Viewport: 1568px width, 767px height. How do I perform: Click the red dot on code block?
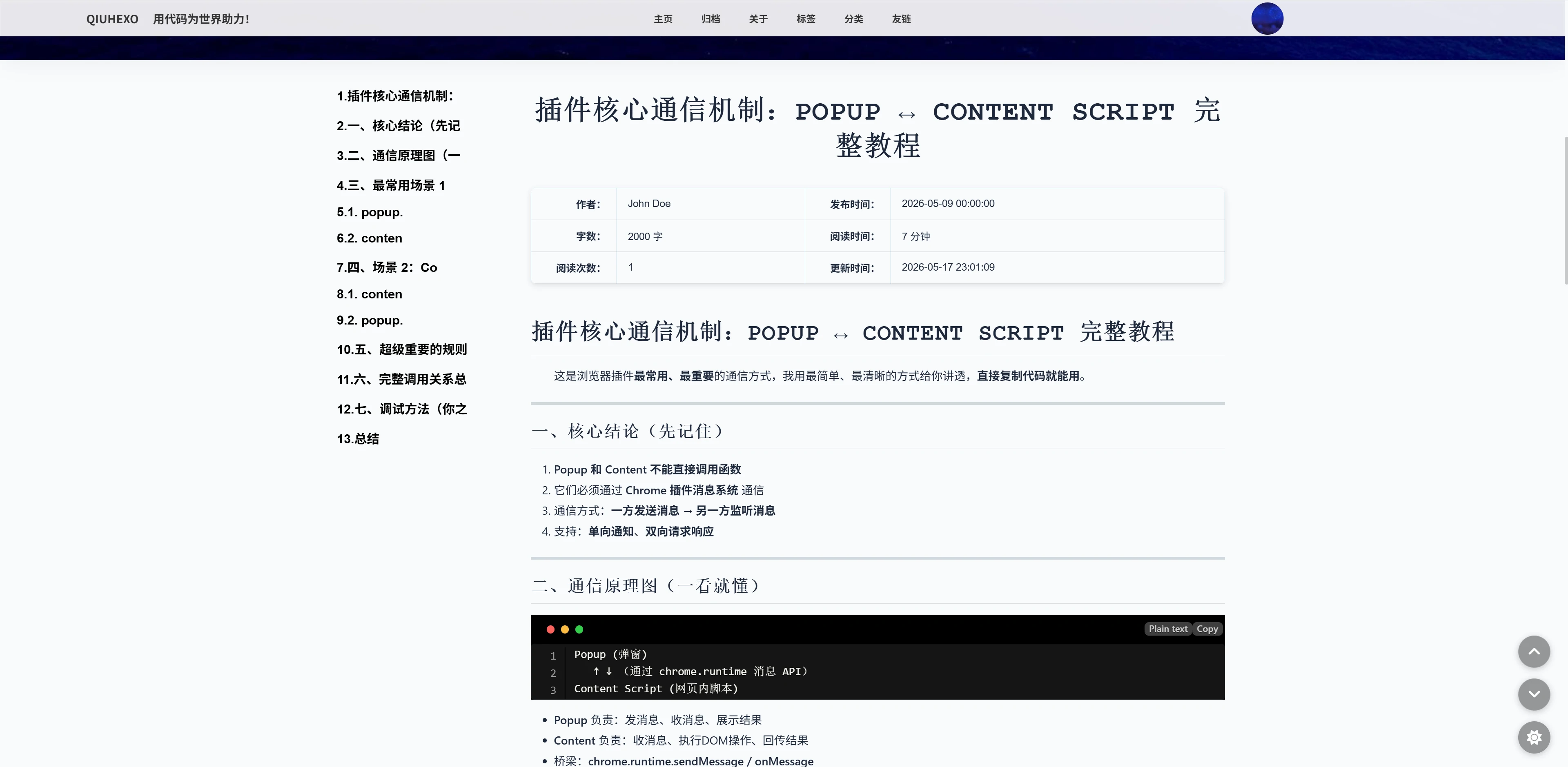550,629
